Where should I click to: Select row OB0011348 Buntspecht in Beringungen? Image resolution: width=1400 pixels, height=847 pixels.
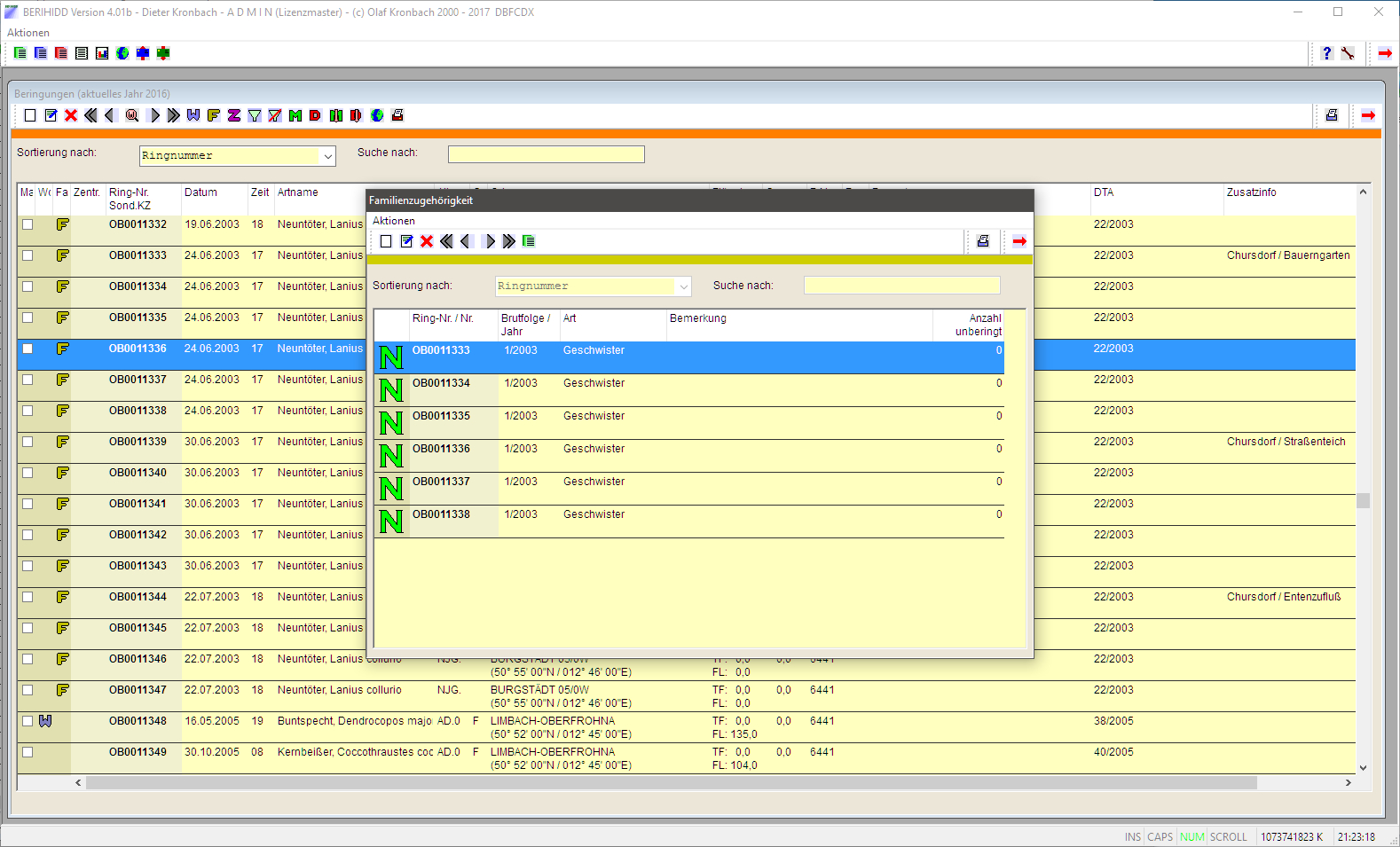[x=687, y=727]
